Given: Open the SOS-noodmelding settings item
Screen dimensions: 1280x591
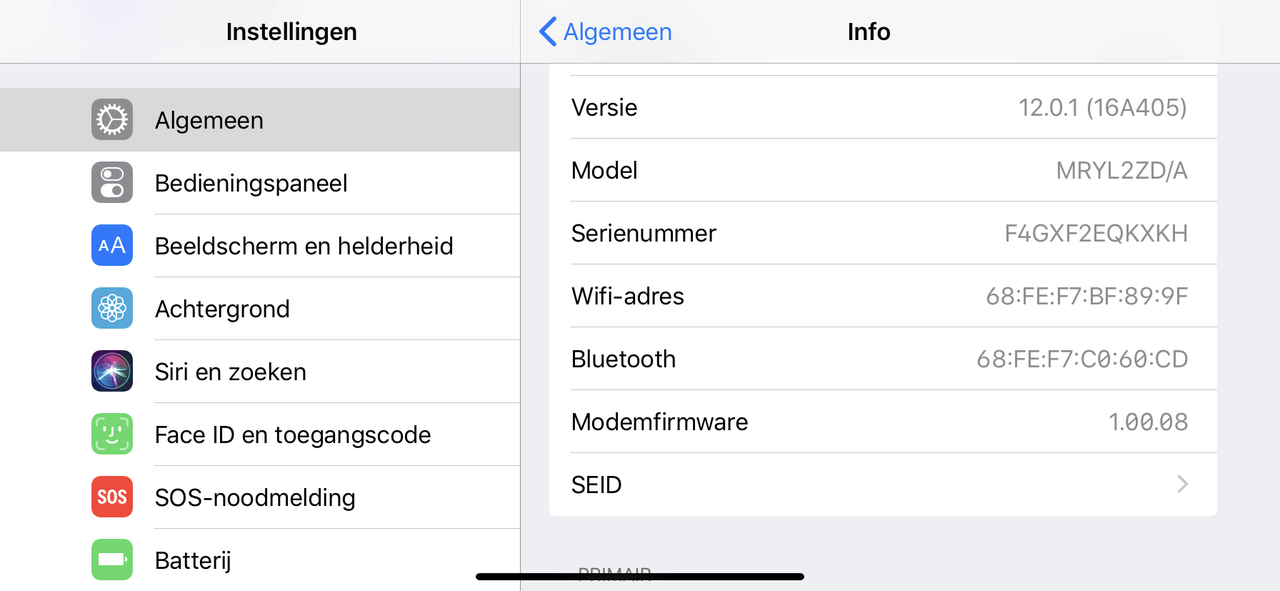Looking at the screenshot, I should point(260,497).
